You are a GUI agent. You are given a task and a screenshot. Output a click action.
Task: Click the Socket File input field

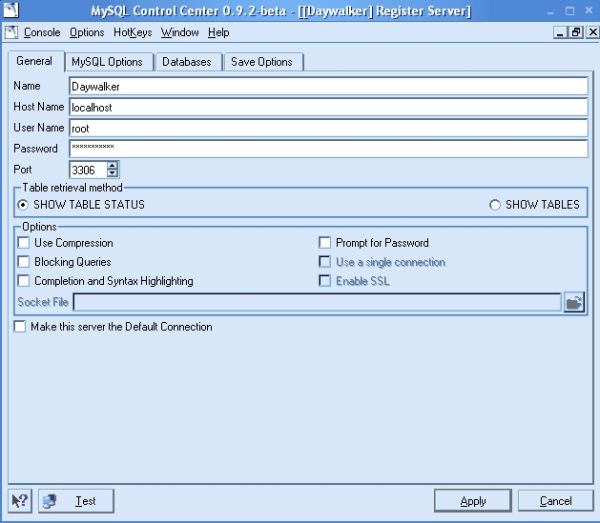coord(317,302)
